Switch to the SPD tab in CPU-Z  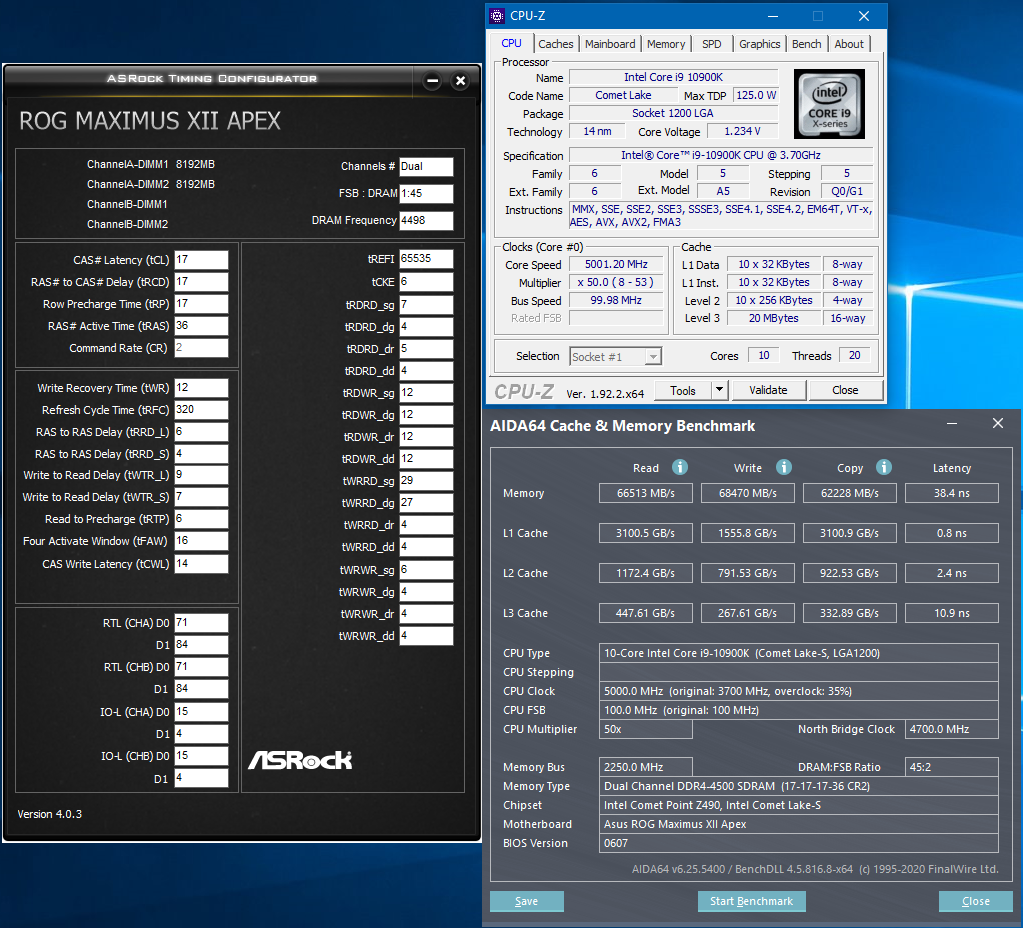coord(712,44)
